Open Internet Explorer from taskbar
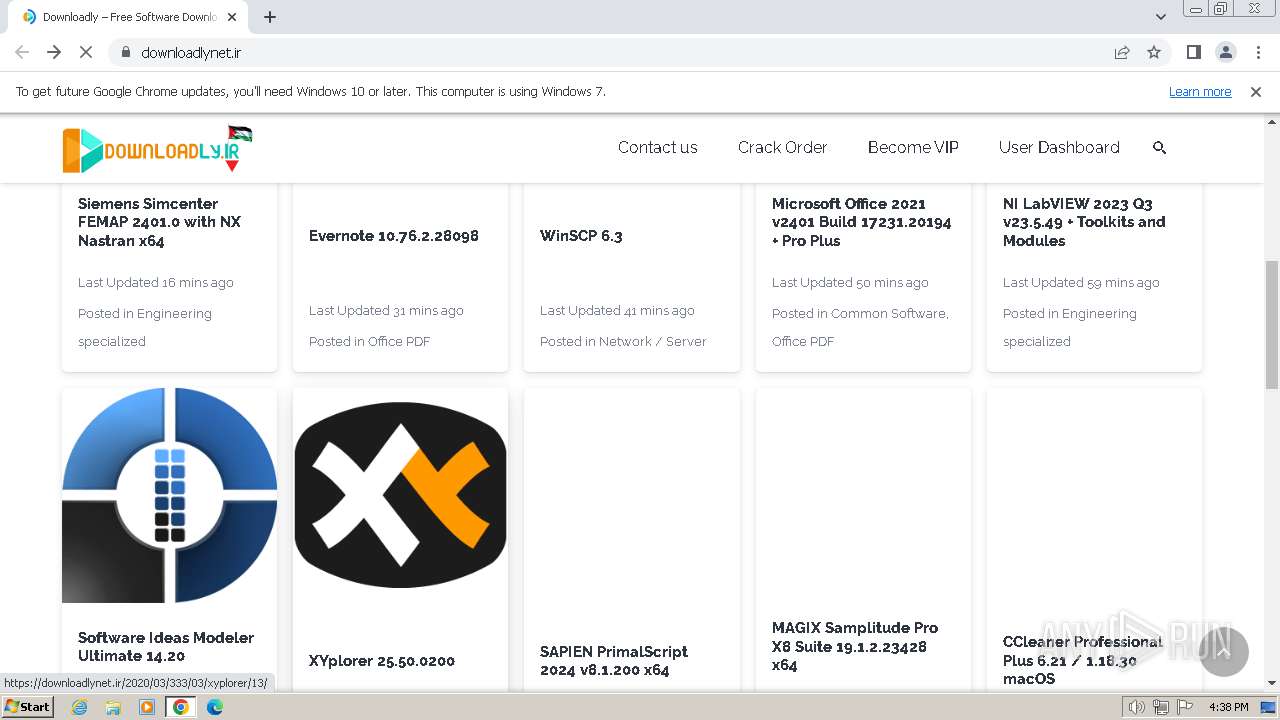1280x720 pixels. 79,707
